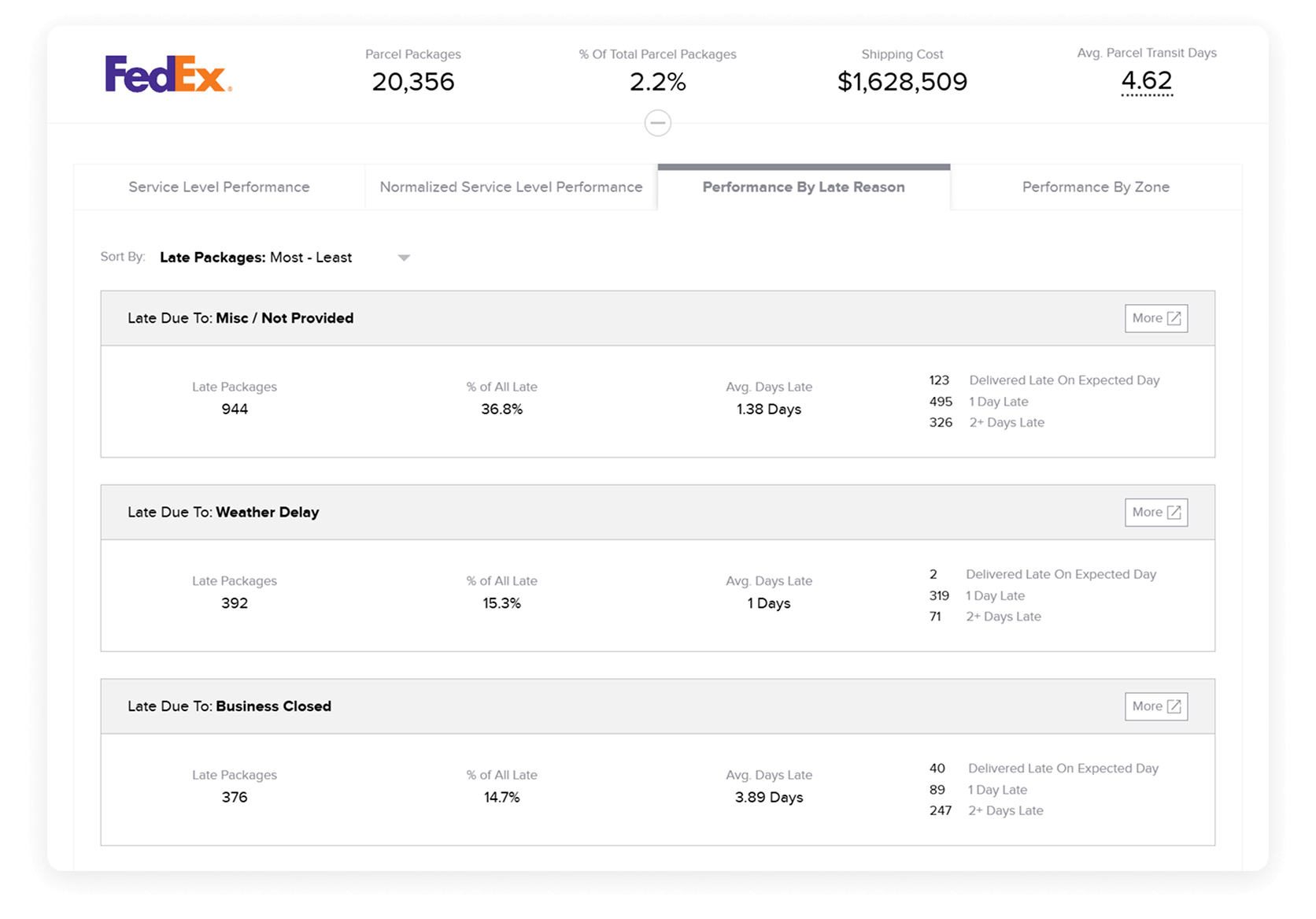Click the 20,356 Parcel Packages value
The image size is (1316, 919).
click(413, 82)
